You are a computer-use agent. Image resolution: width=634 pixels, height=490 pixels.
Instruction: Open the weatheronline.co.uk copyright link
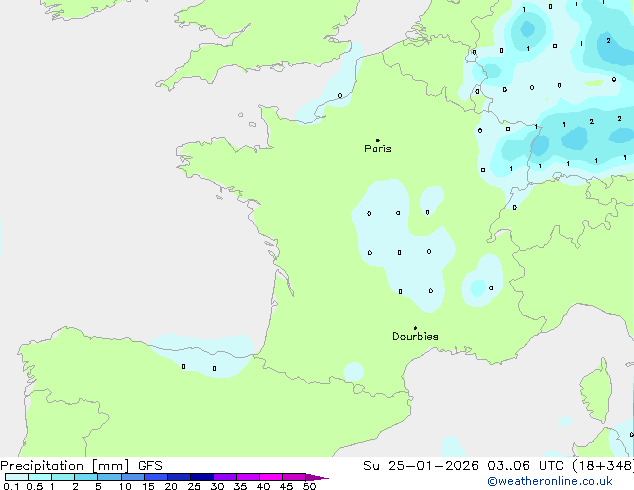click(x=550, y=481)
